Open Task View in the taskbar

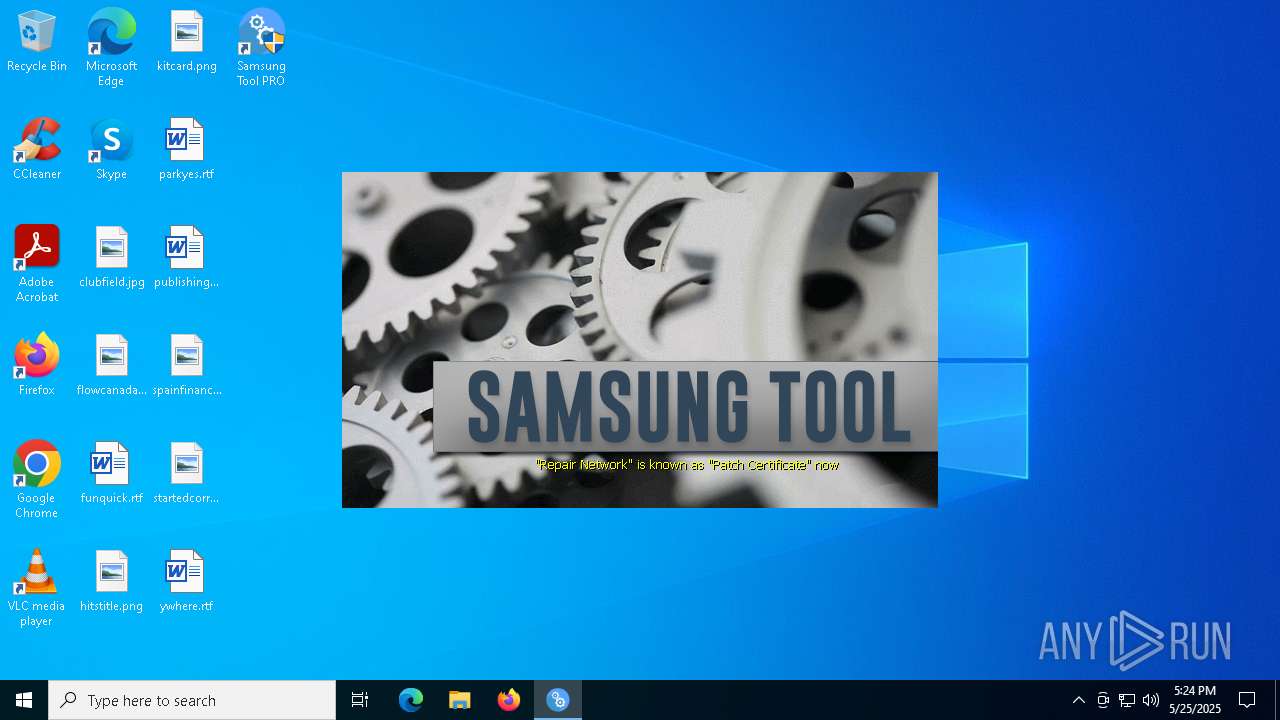pos(360,700)
